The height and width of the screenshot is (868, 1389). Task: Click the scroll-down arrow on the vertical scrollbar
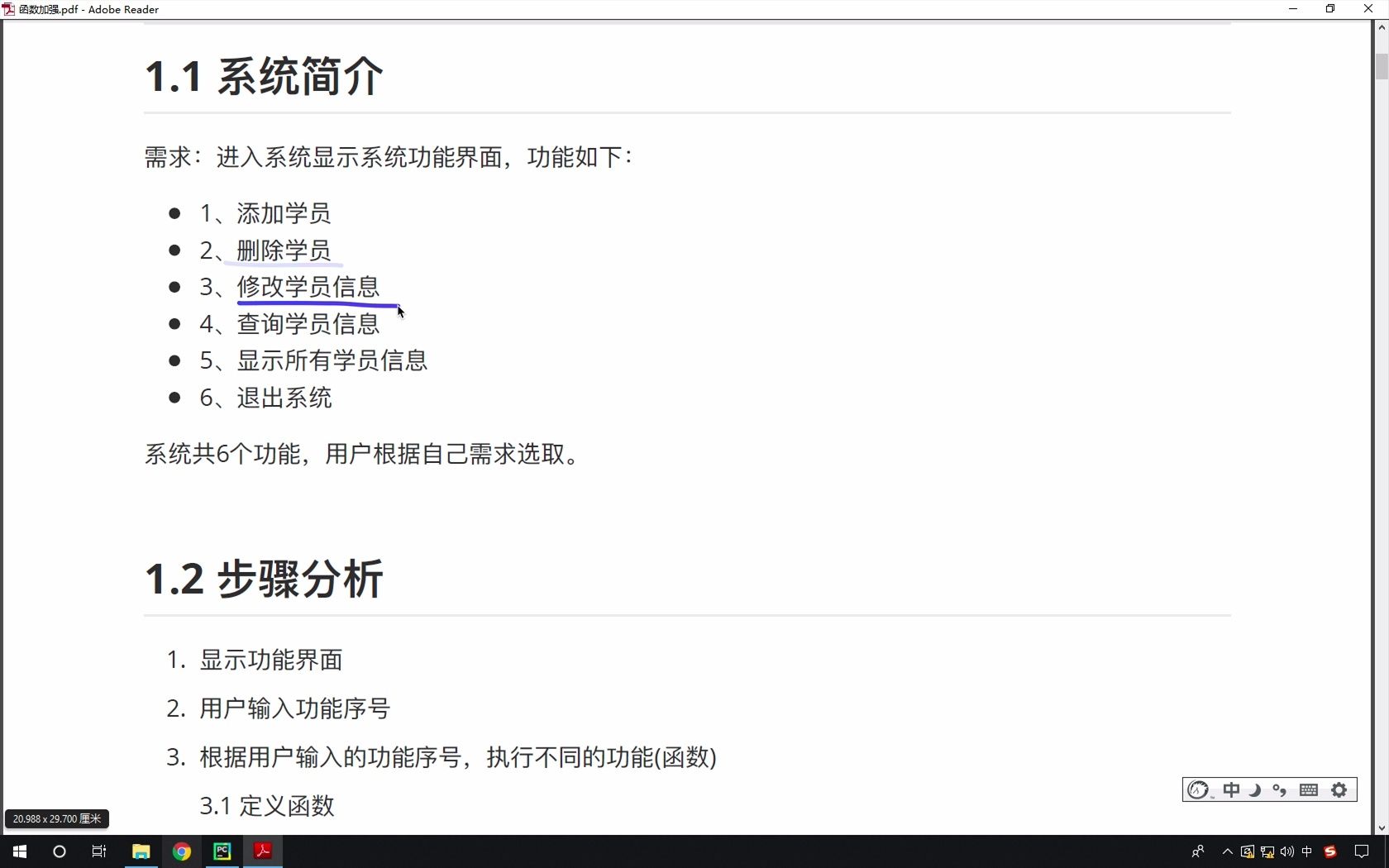click(x=1381, y=827)
